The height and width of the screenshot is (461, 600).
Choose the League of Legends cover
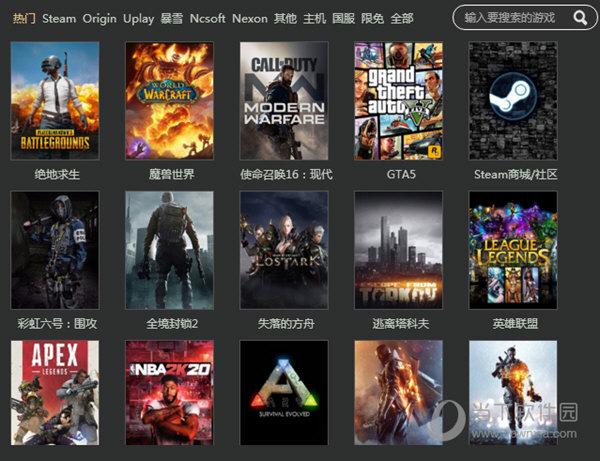[x=513, y=250]
